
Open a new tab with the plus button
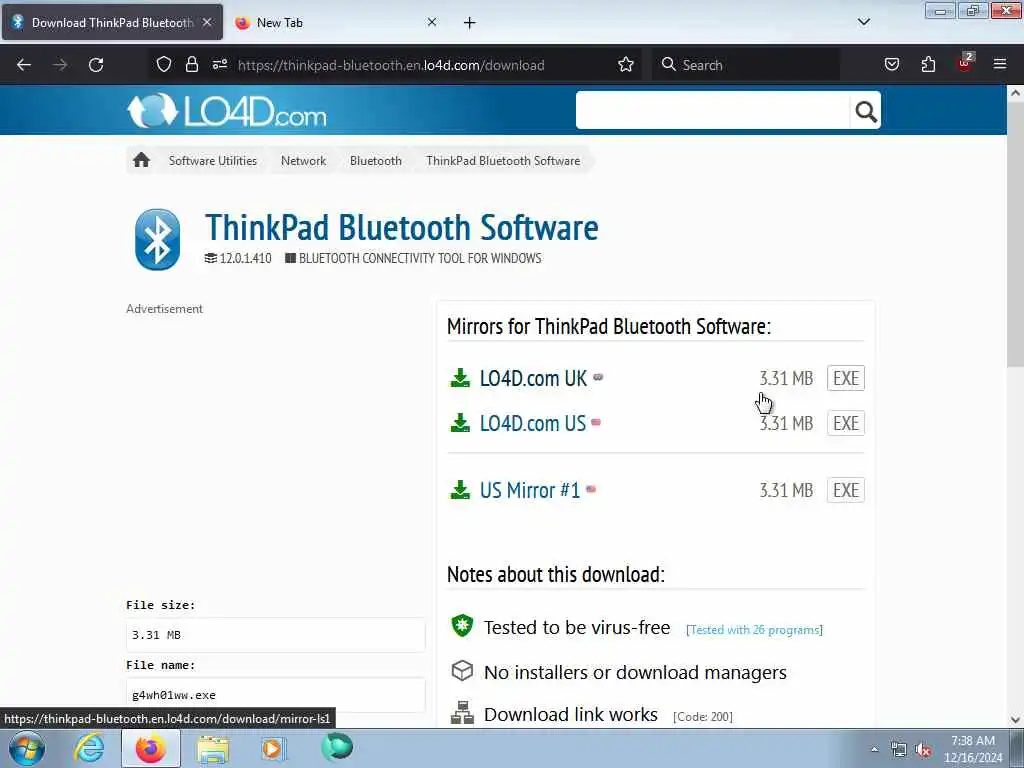470,23
